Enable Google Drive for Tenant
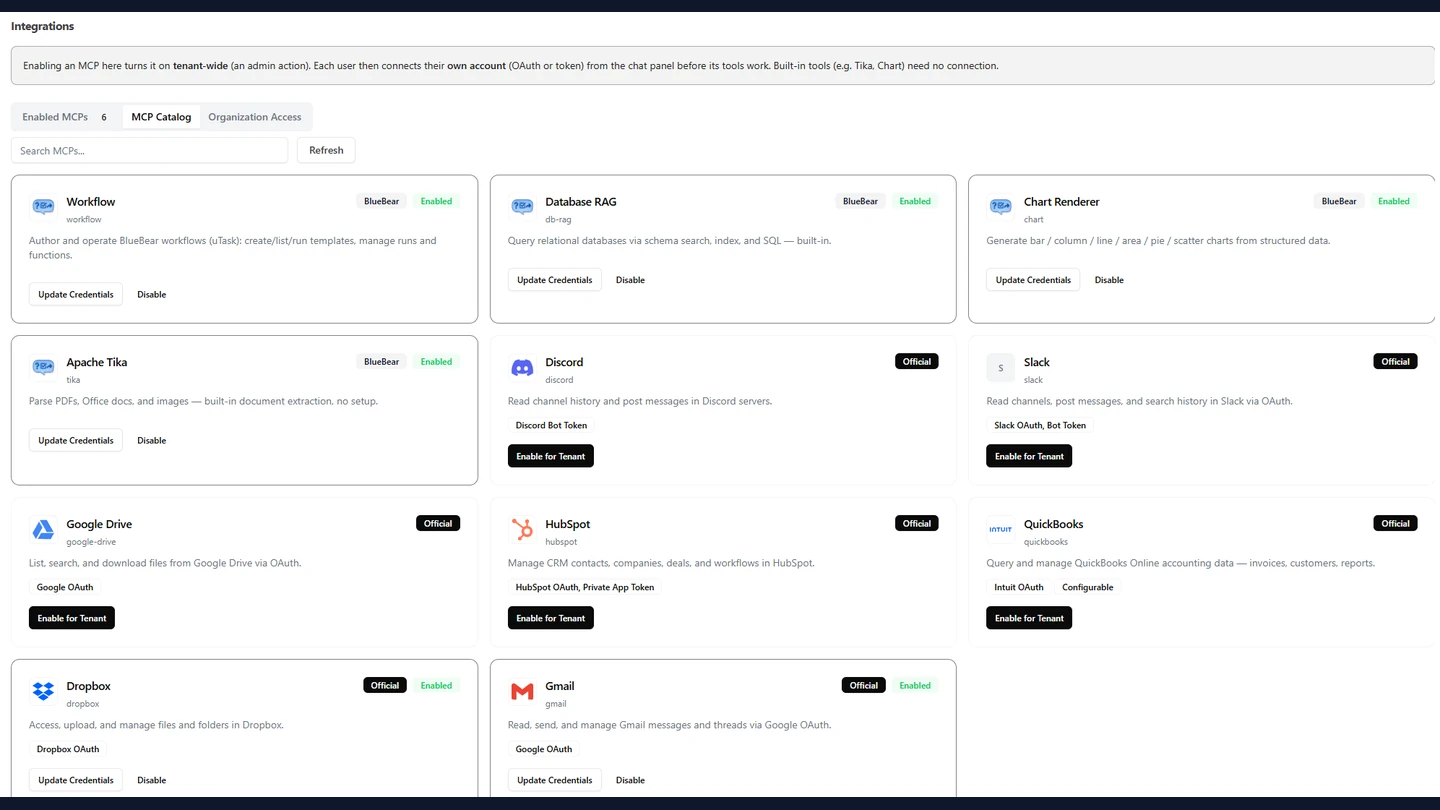The image size is (1440, 810). pyautogui.click(x=72, y=618)
